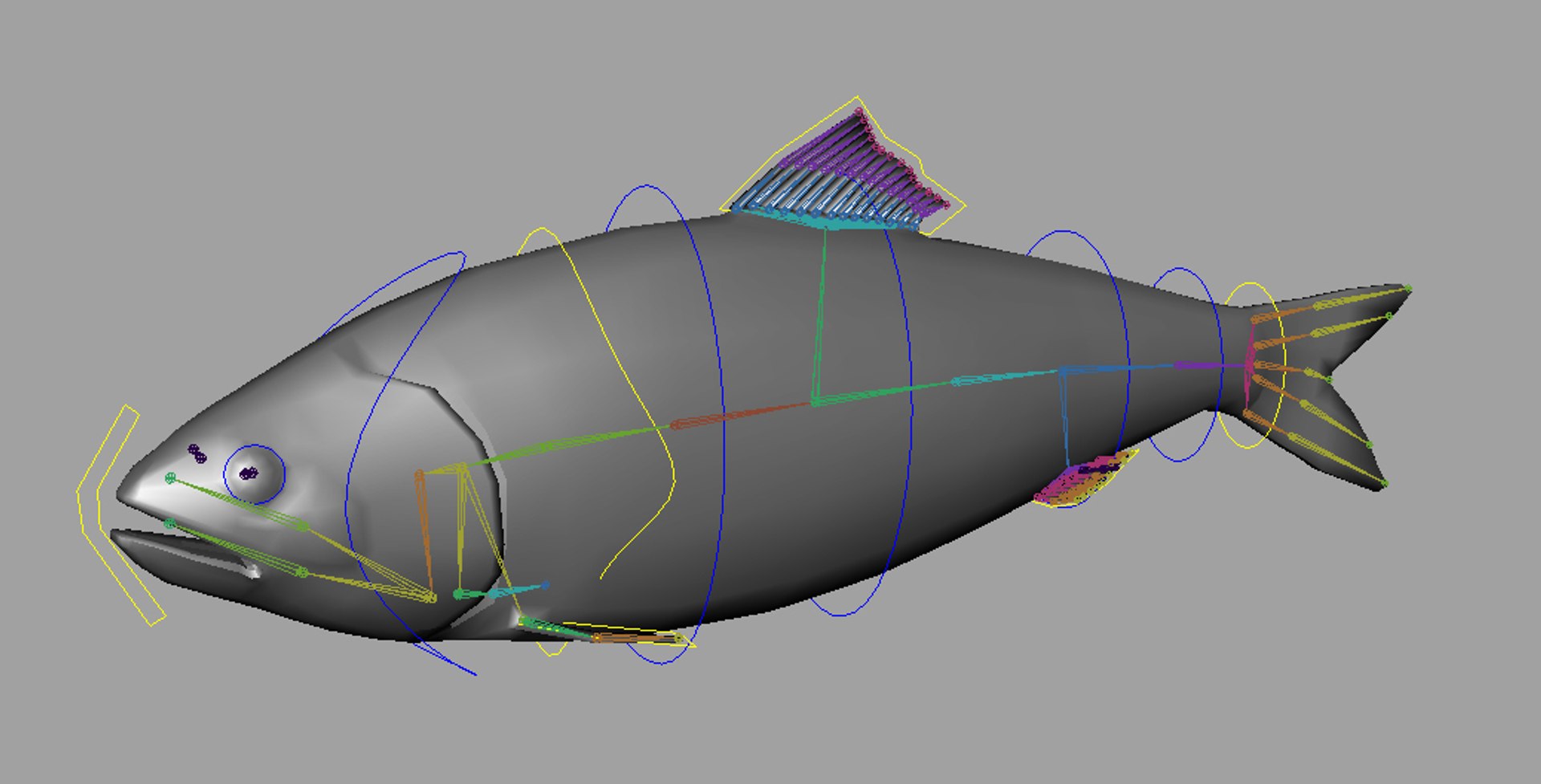Click the top tail fin tip joint
1541x784 pixels.
pos(1408,289)
